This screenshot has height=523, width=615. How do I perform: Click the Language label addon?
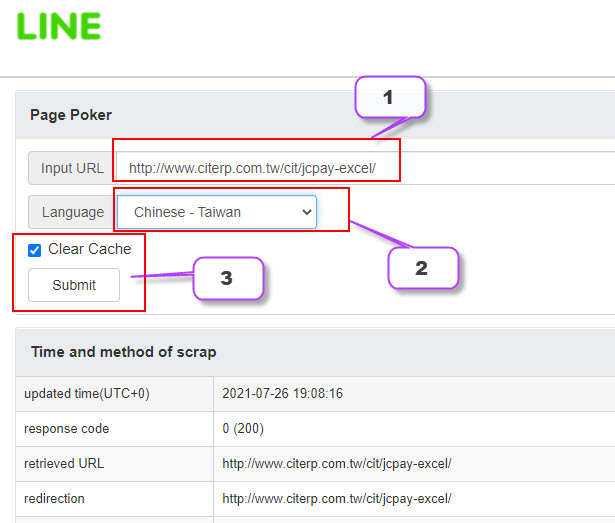(72, 212)
